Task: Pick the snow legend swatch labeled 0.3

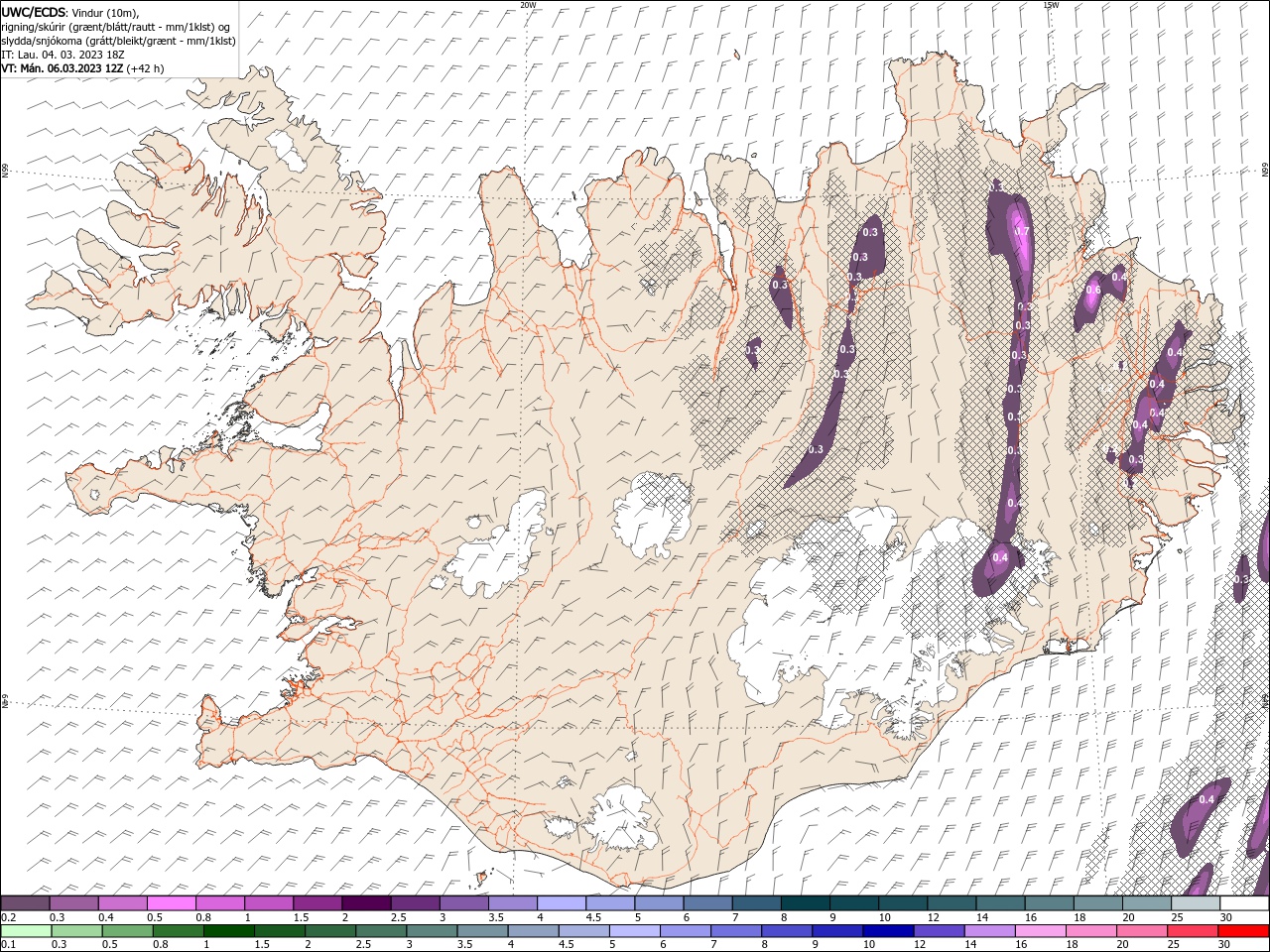Action: click(73, 903)
